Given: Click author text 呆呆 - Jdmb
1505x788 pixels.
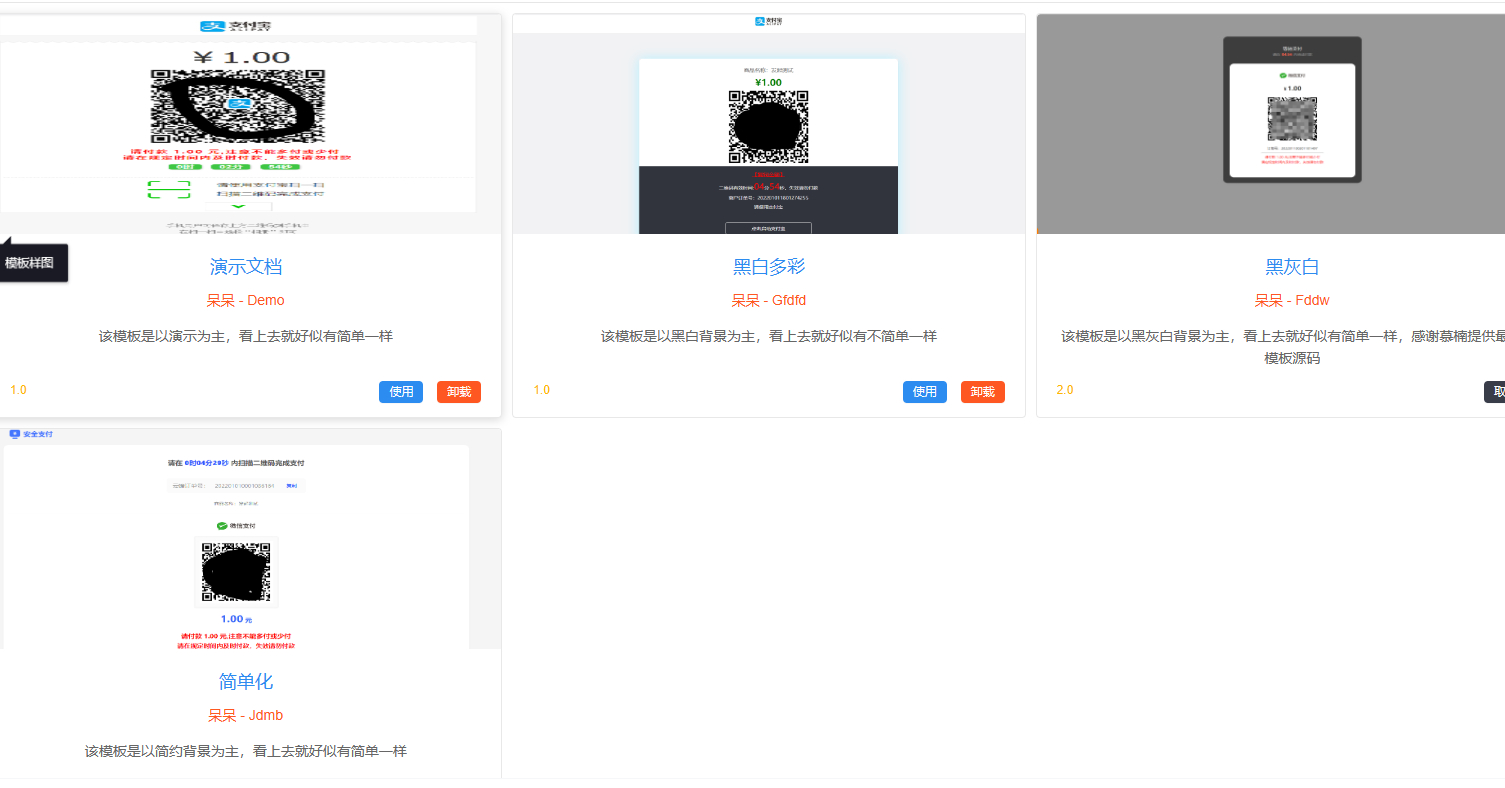Looking at the screenshot, I should click(x=246, y=715).
